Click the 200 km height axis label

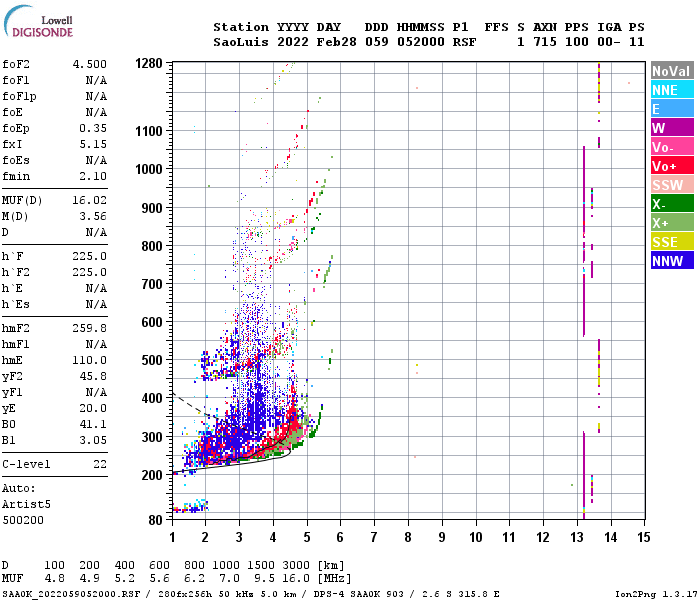click(x=152, y=475)
